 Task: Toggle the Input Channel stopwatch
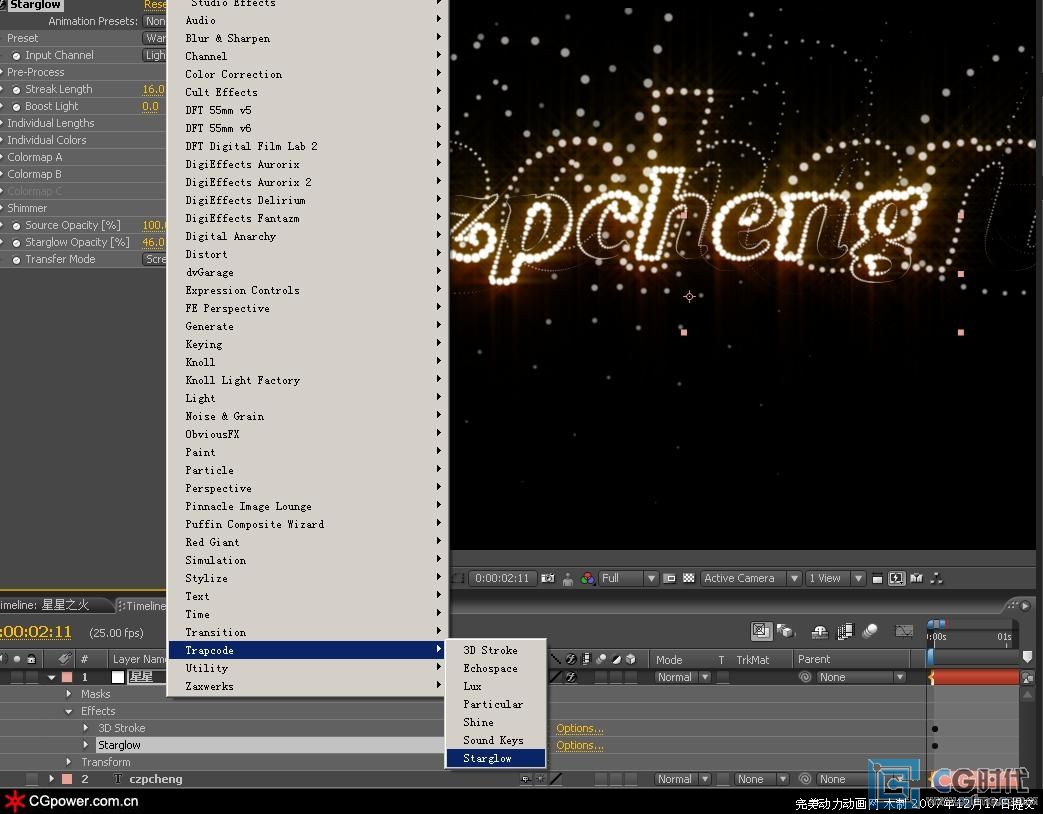(17, 56)
